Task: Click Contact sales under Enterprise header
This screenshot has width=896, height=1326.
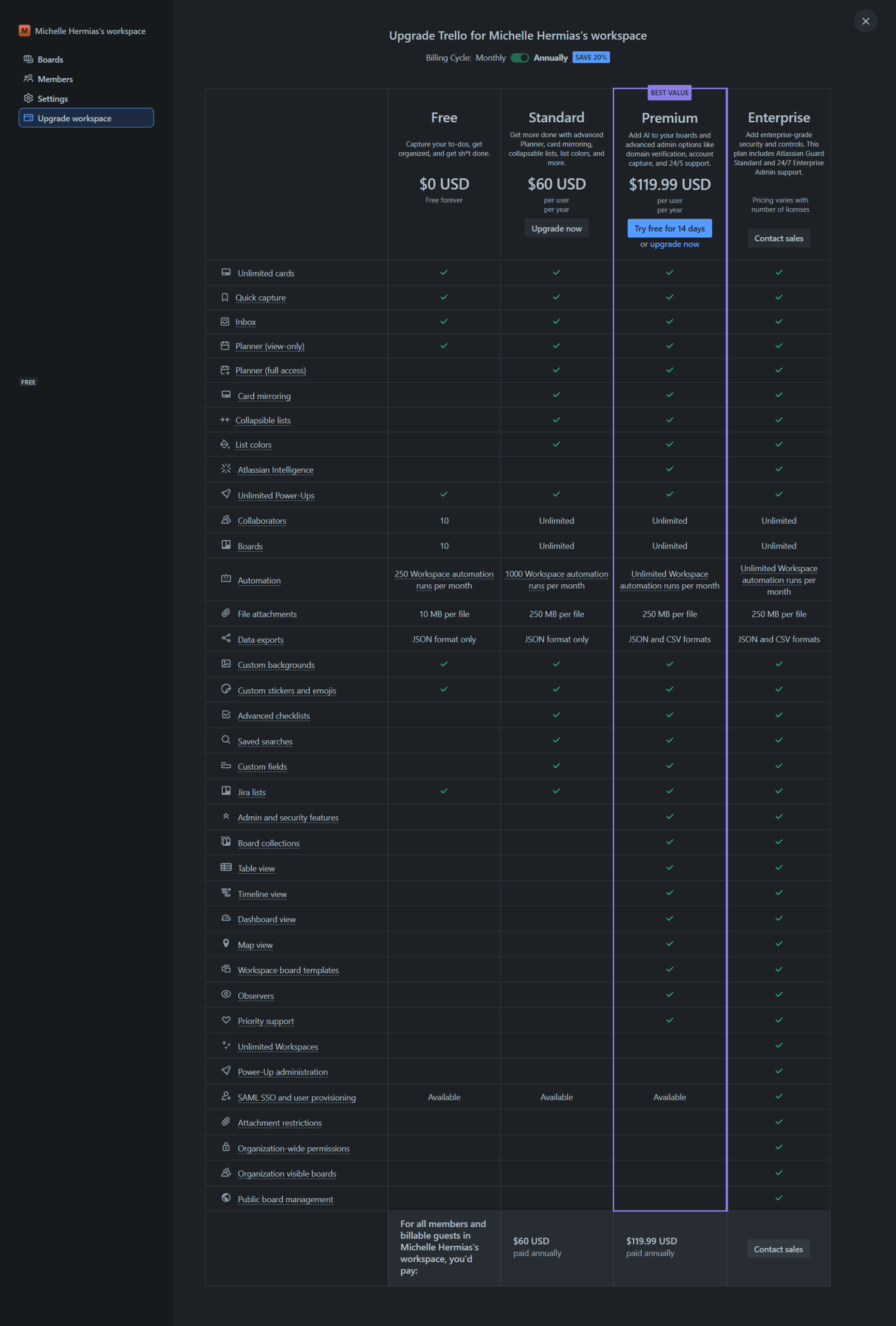Action: pos(778,238)
